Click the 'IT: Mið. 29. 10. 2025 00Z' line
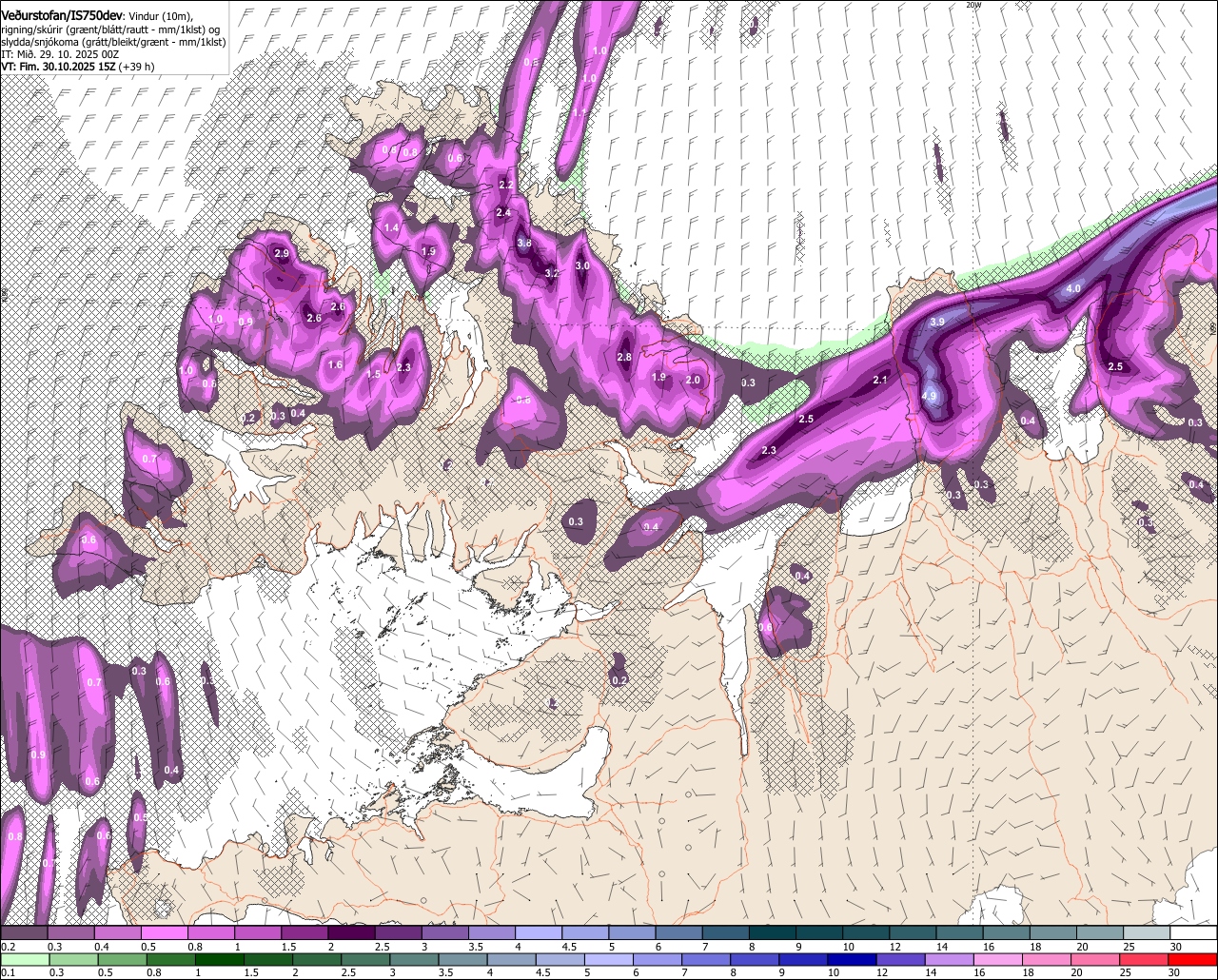Viewport: 1218px width, 980px height. [60, 54]
